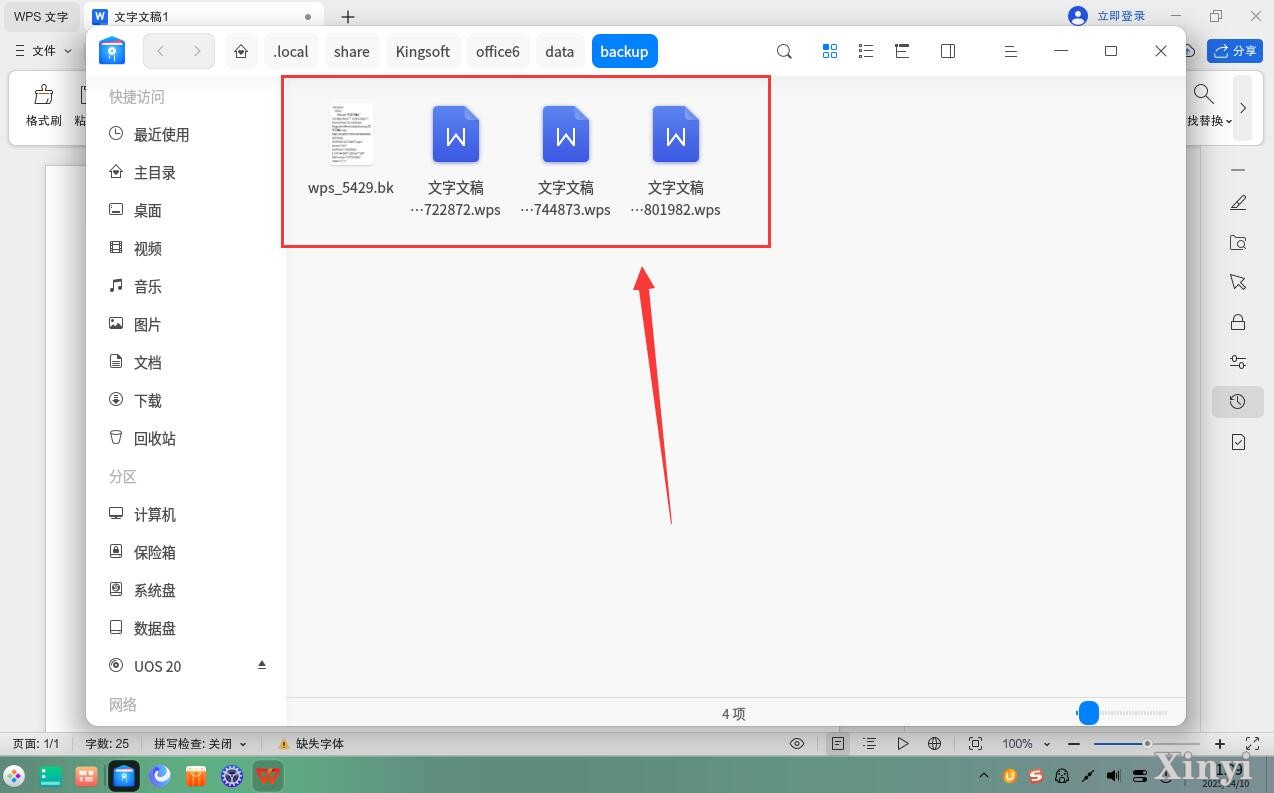Select the backup file ending 801982.wps
The width and height of the screenshot is (1274, 793).
point(676,161)
